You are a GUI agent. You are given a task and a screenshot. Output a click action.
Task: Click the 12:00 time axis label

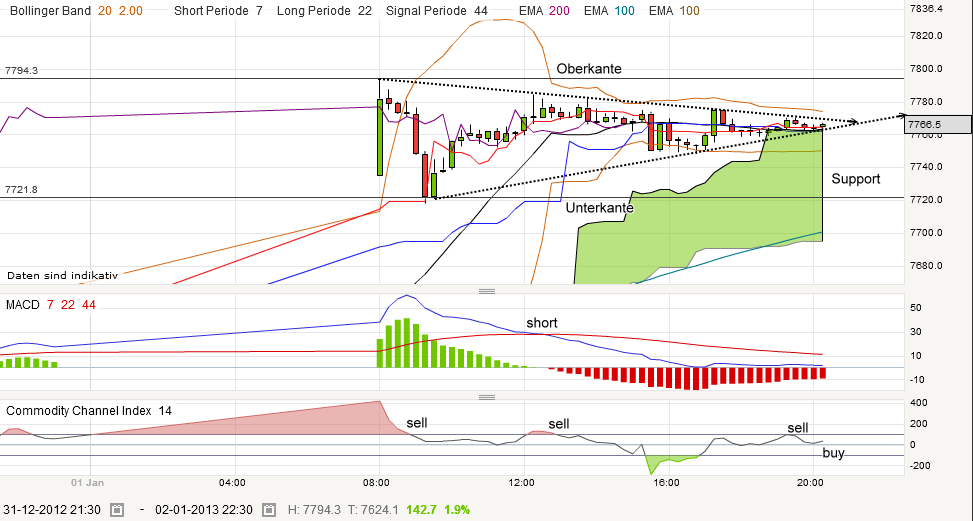522,483
